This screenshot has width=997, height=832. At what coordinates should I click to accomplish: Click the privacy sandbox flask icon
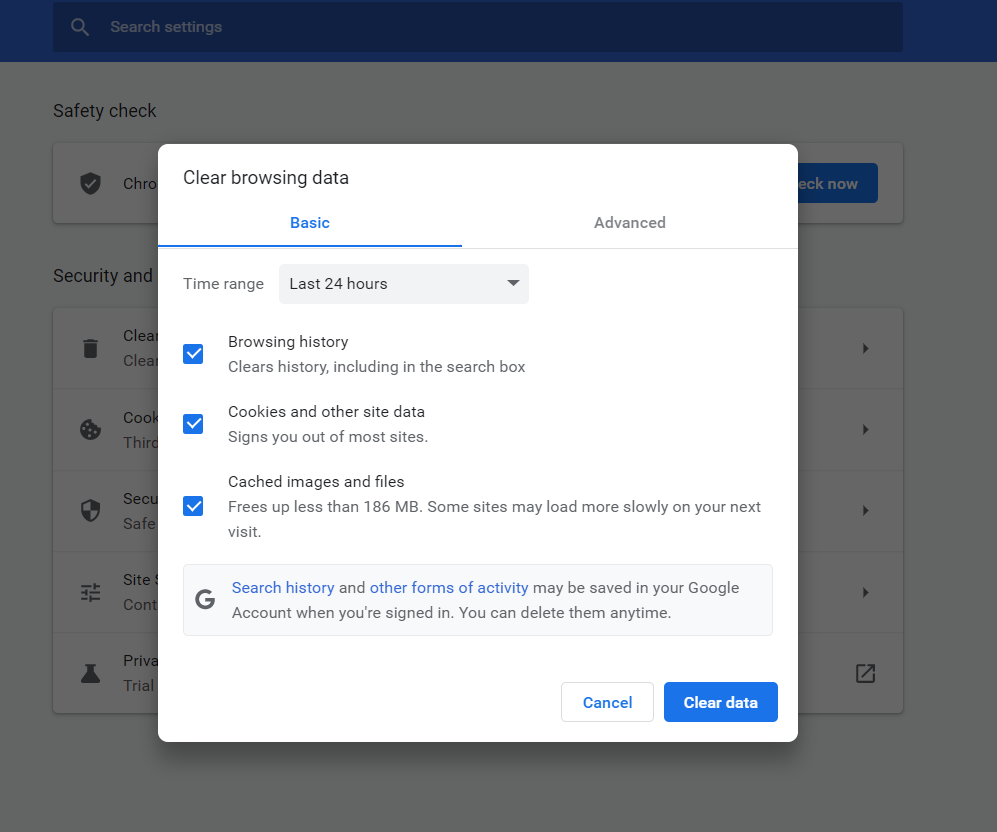pos(90,673)
